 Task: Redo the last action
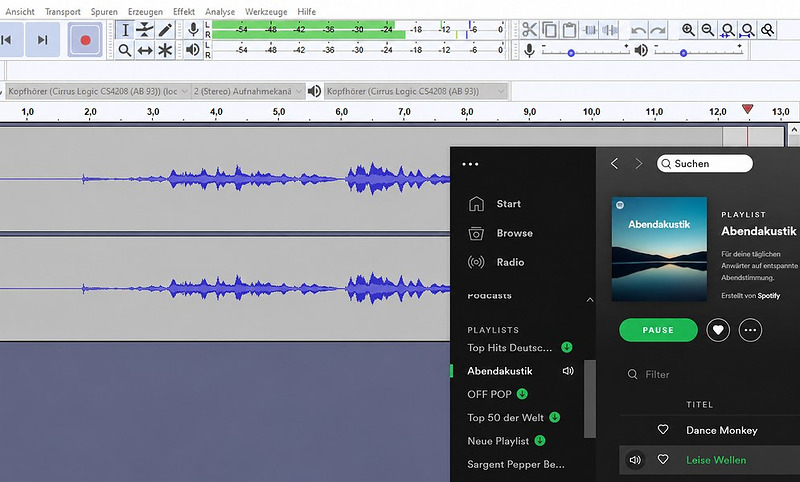coord(658,30)
